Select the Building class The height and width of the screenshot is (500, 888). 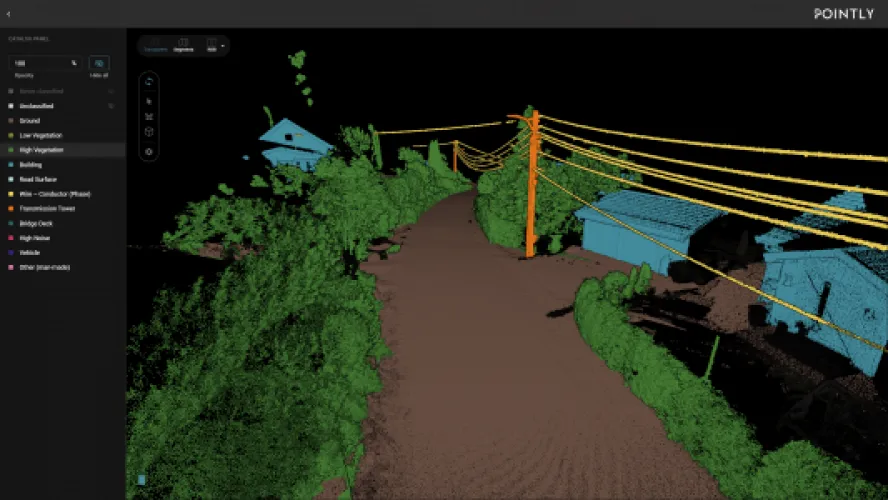tap(31, 164)
